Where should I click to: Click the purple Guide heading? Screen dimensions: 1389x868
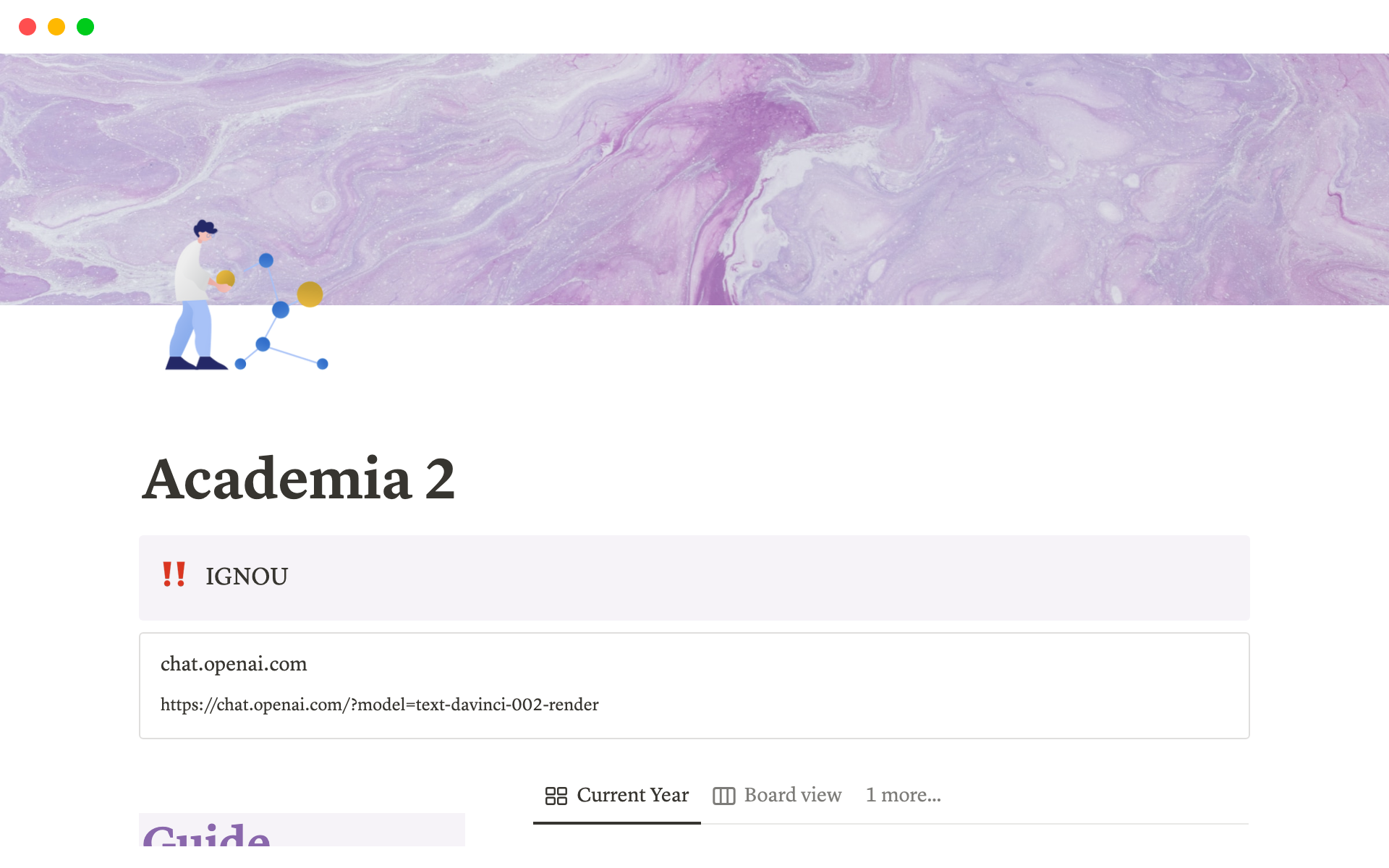207,835
